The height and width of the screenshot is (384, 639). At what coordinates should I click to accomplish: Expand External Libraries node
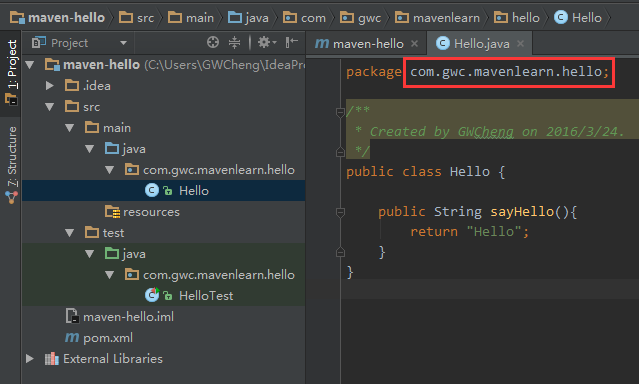pos(30,359)
